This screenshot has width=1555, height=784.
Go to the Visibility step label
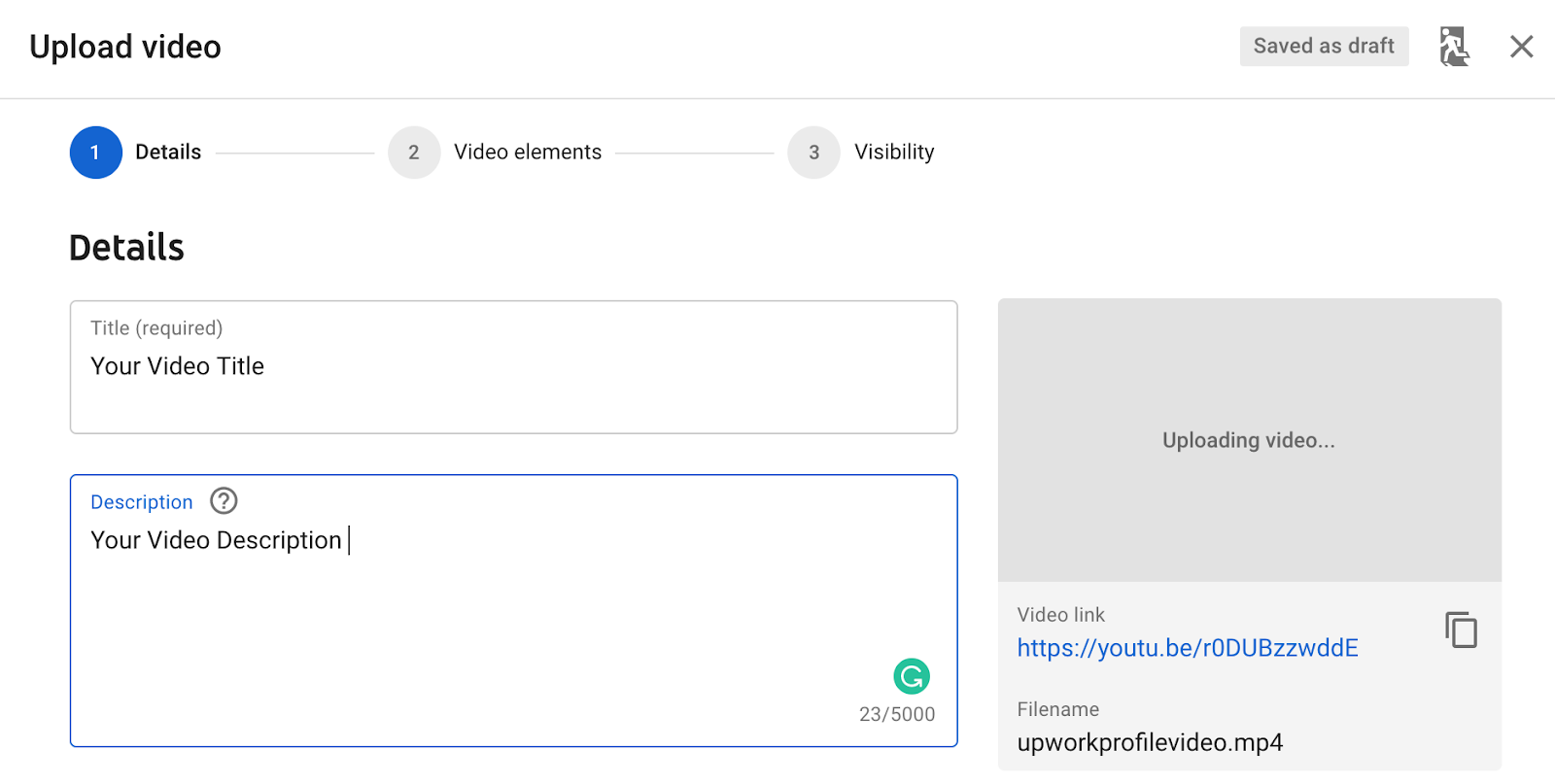894,153
